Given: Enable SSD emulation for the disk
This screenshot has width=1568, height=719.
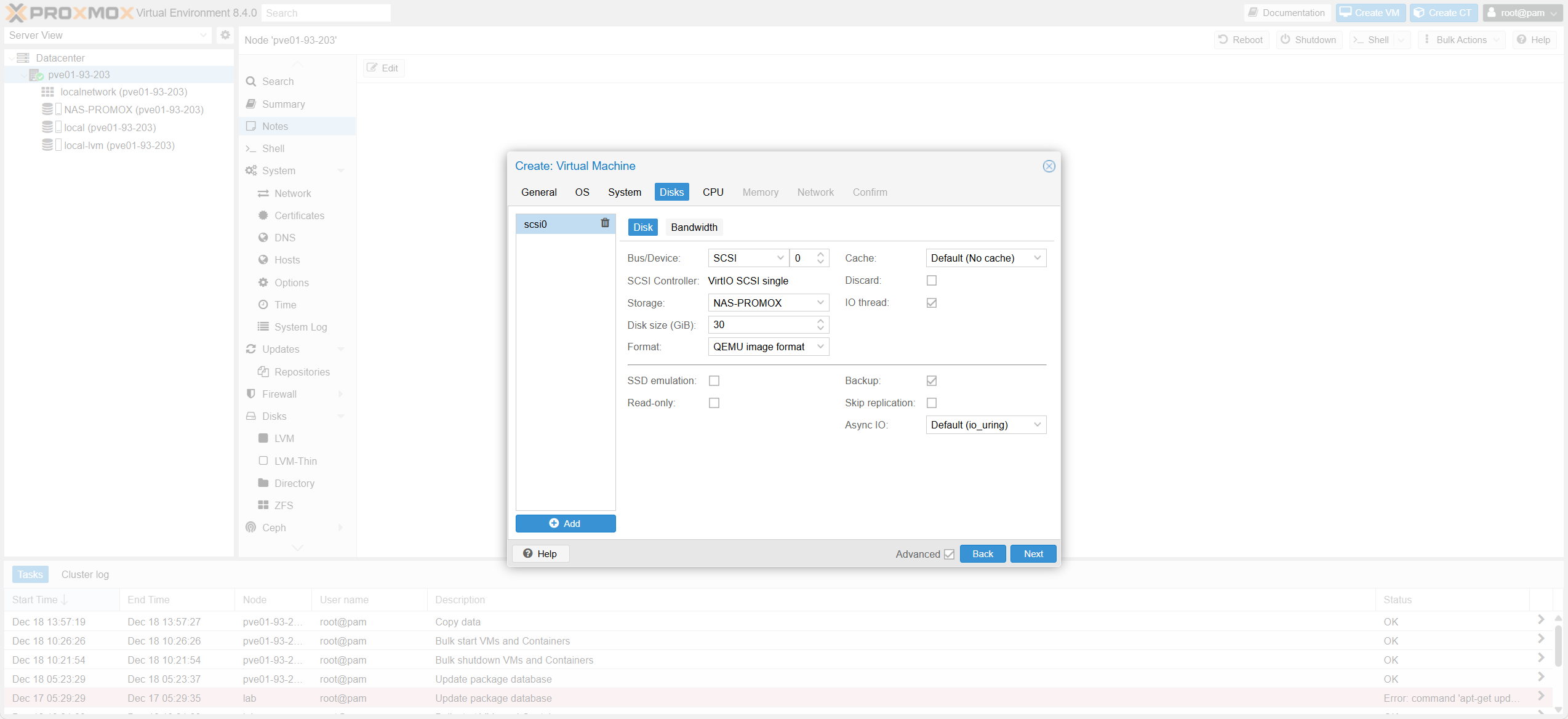Looking at the screenshot, I should (x=714, y=380).
